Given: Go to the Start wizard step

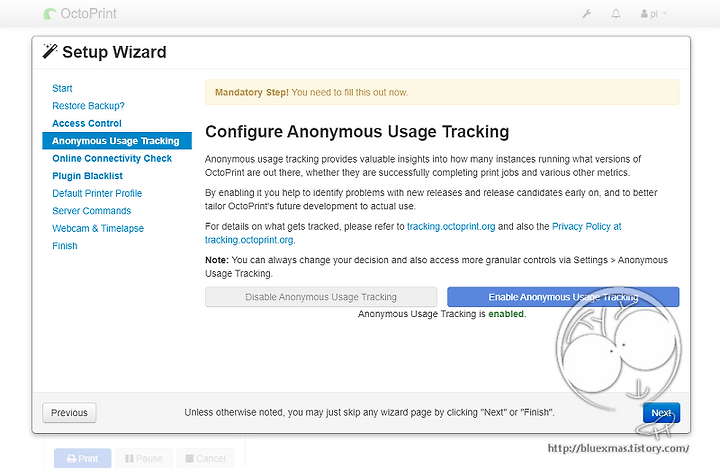Looking at the screenshot, I should (x=62, y=88).
